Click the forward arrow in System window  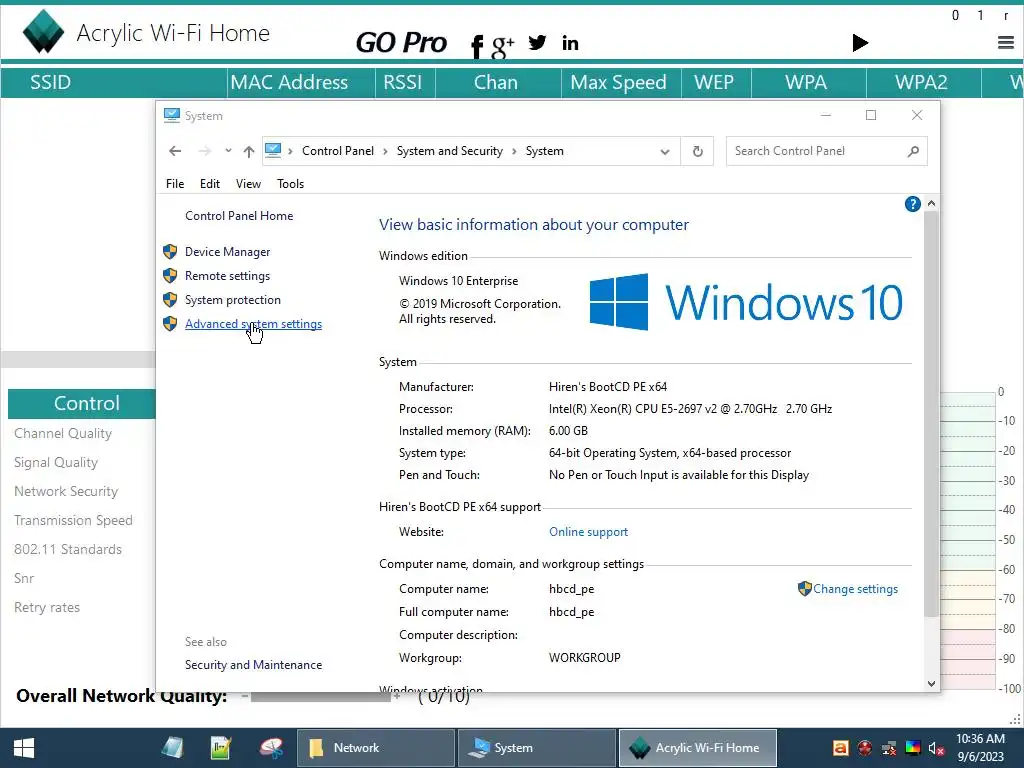(204, 151)
